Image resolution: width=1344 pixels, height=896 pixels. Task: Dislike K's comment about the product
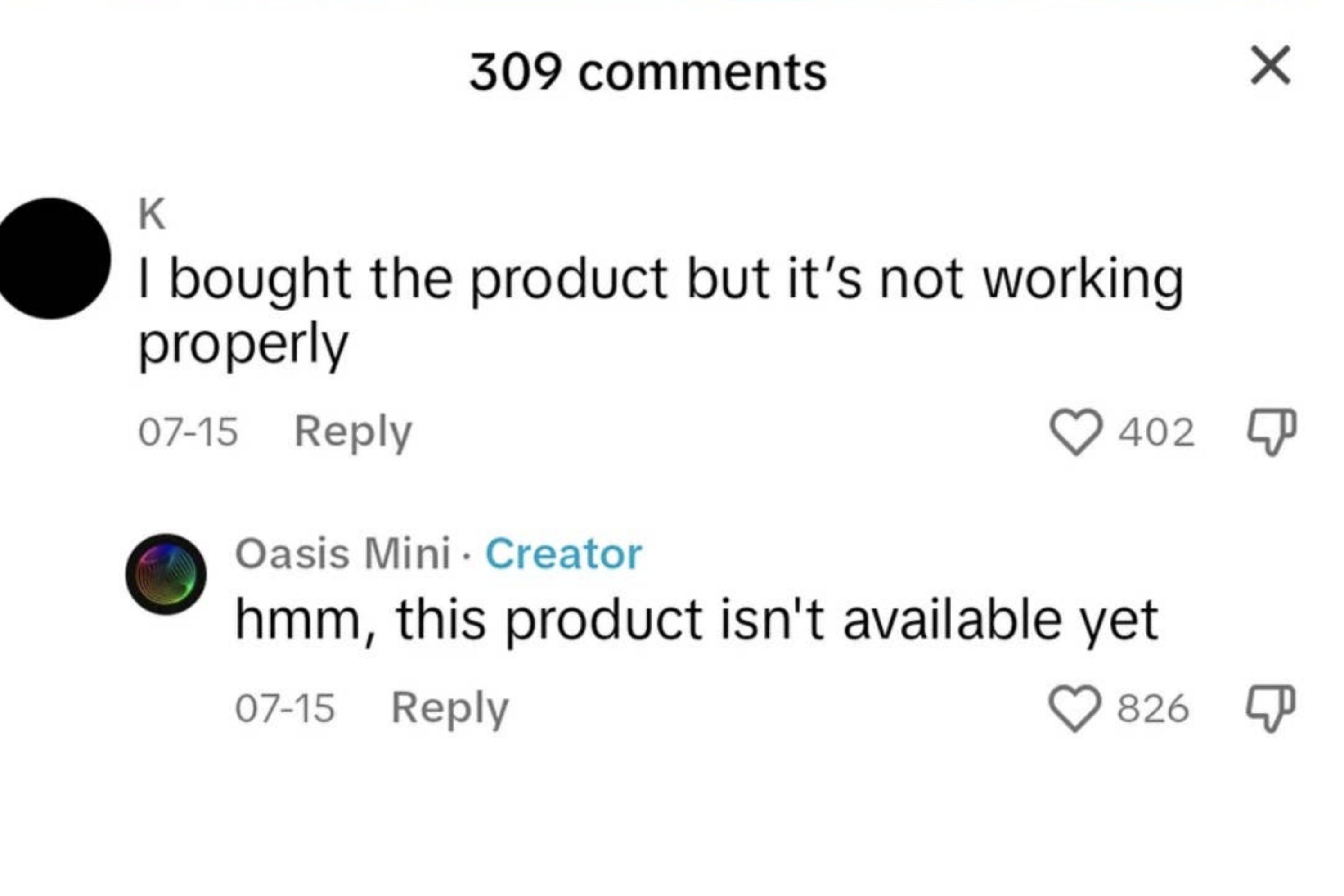coord(1271,432)
